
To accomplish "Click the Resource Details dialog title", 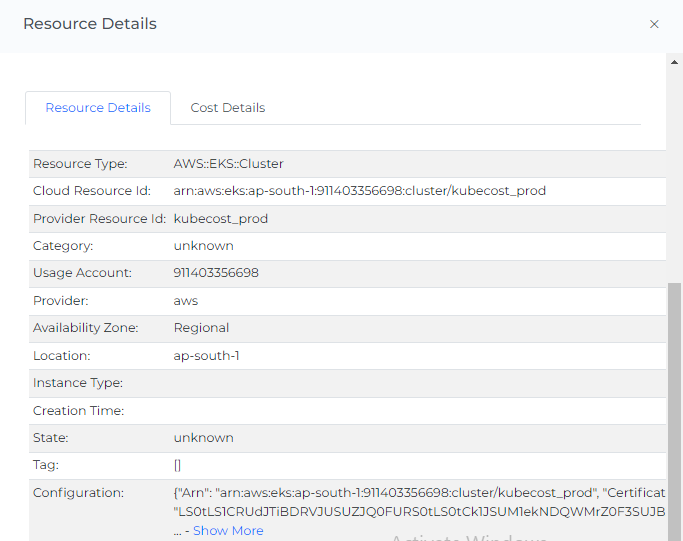I will (90, 24).
